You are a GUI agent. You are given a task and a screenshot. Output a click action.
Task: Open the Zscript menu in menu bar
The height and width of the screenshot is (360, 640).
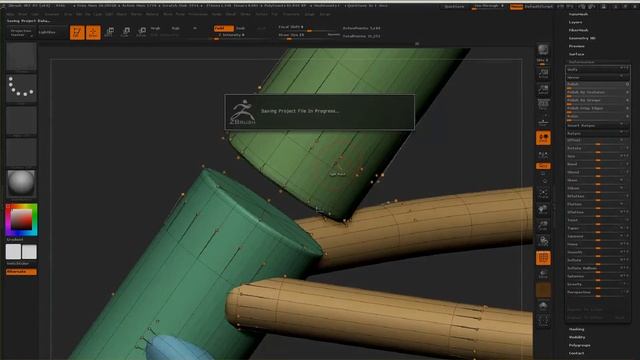(x=325, y=14)
